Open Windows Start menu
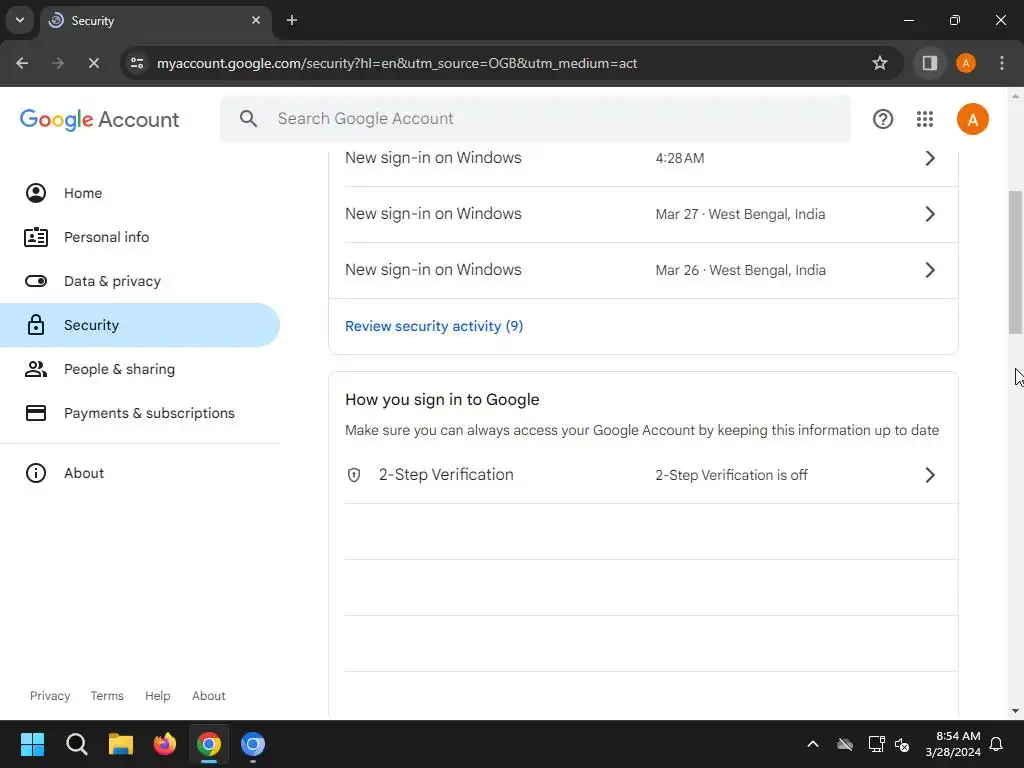Image resolution: width=1024 pixels, height=768 pixels. click(32, 744)
